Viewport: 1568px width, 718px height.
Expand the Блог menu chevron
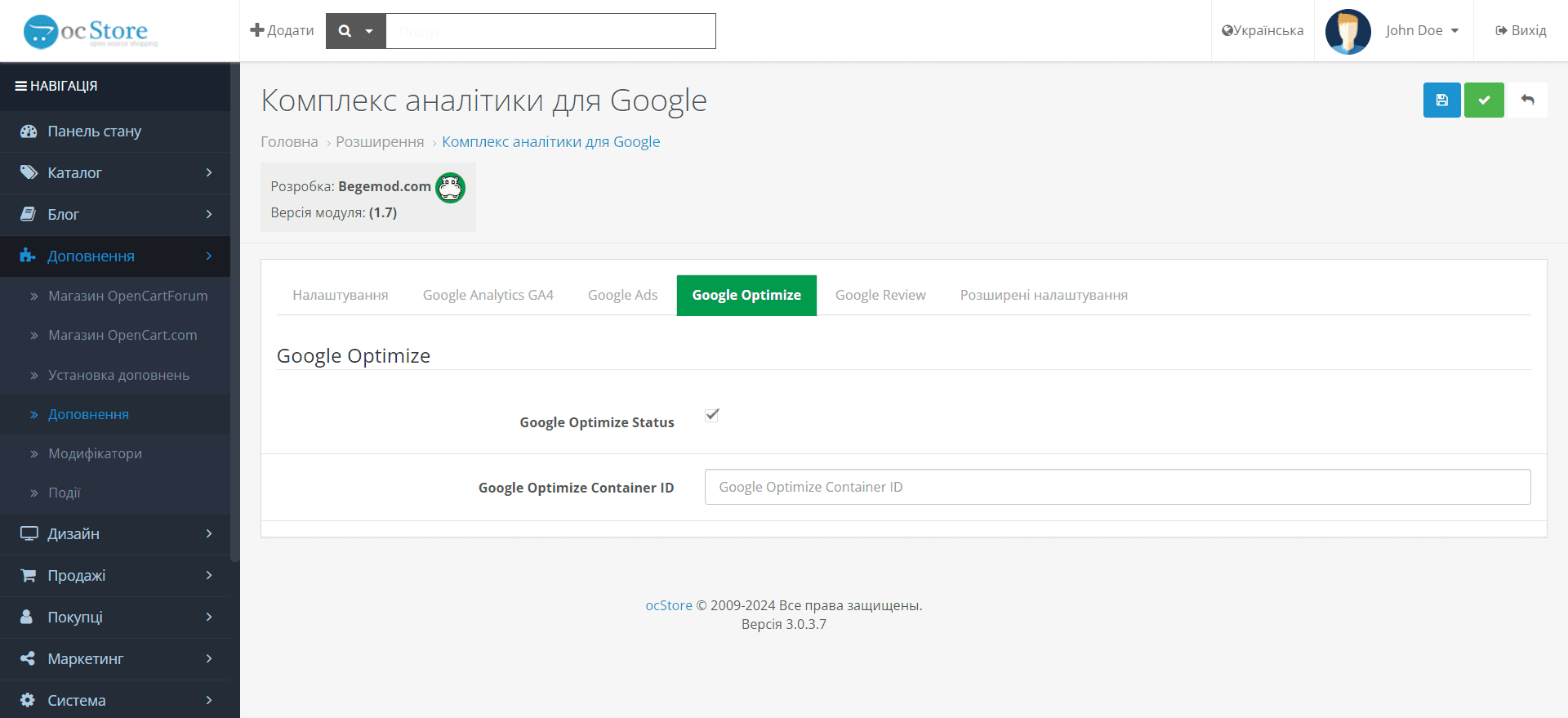[209, 214]
